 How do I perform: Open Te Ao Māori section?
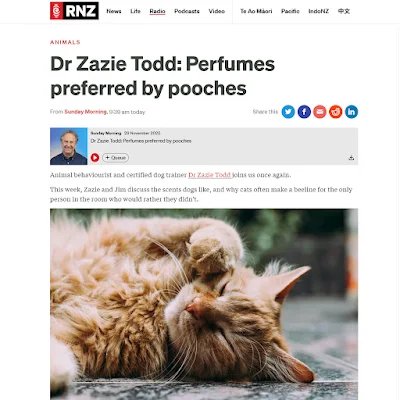tap(256, 11)
